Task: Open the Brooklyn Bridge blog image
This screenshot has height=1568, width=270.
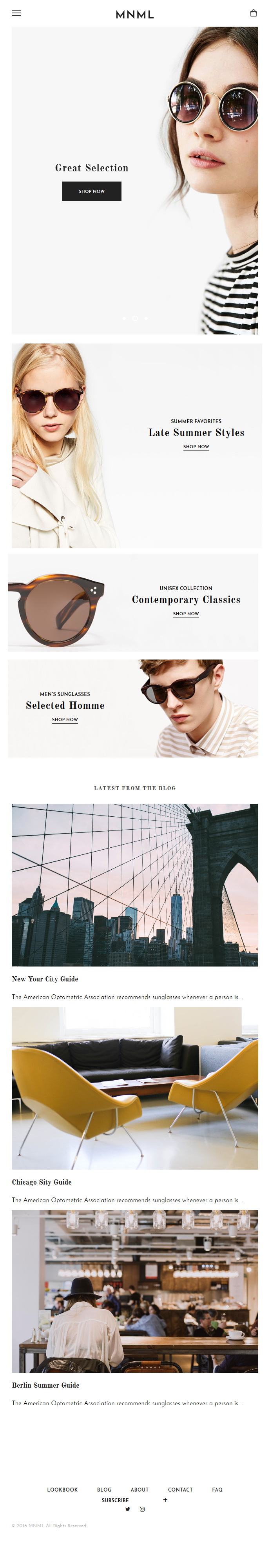Action: pyautogui.click(x=135, y=885)
